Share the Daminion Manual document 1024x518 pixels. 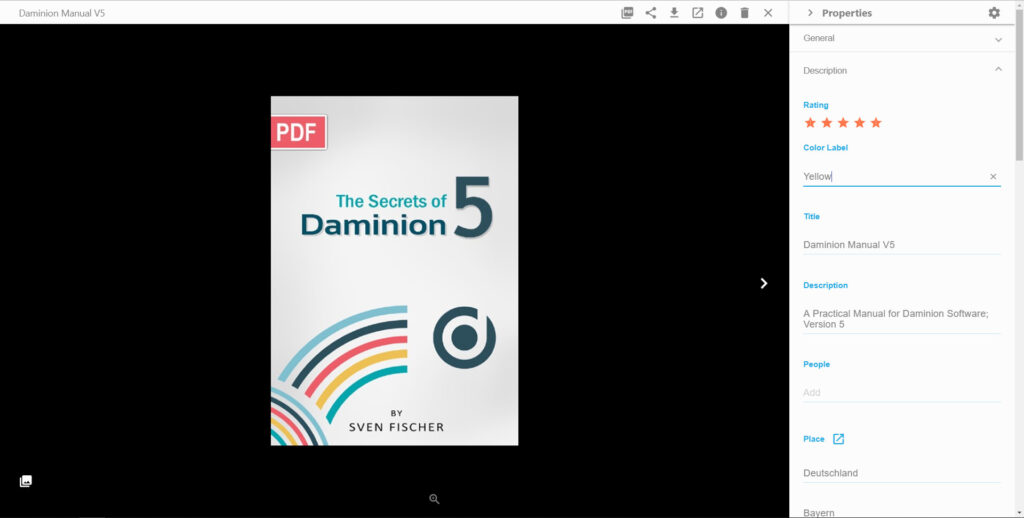pyautogui.click(x=651, y=13)
